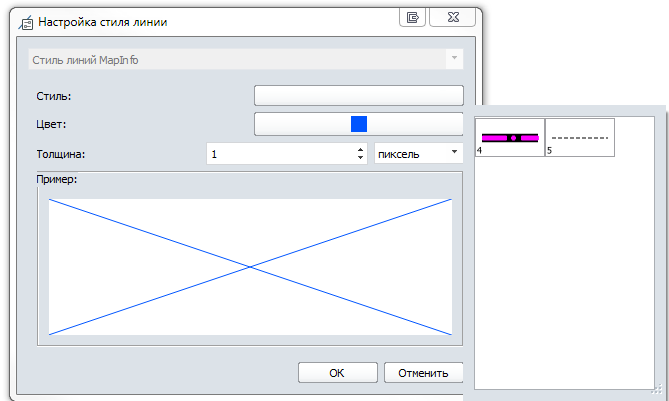The image size is (669, 401).
Task: Click the Толщина label
Action: 59,154
